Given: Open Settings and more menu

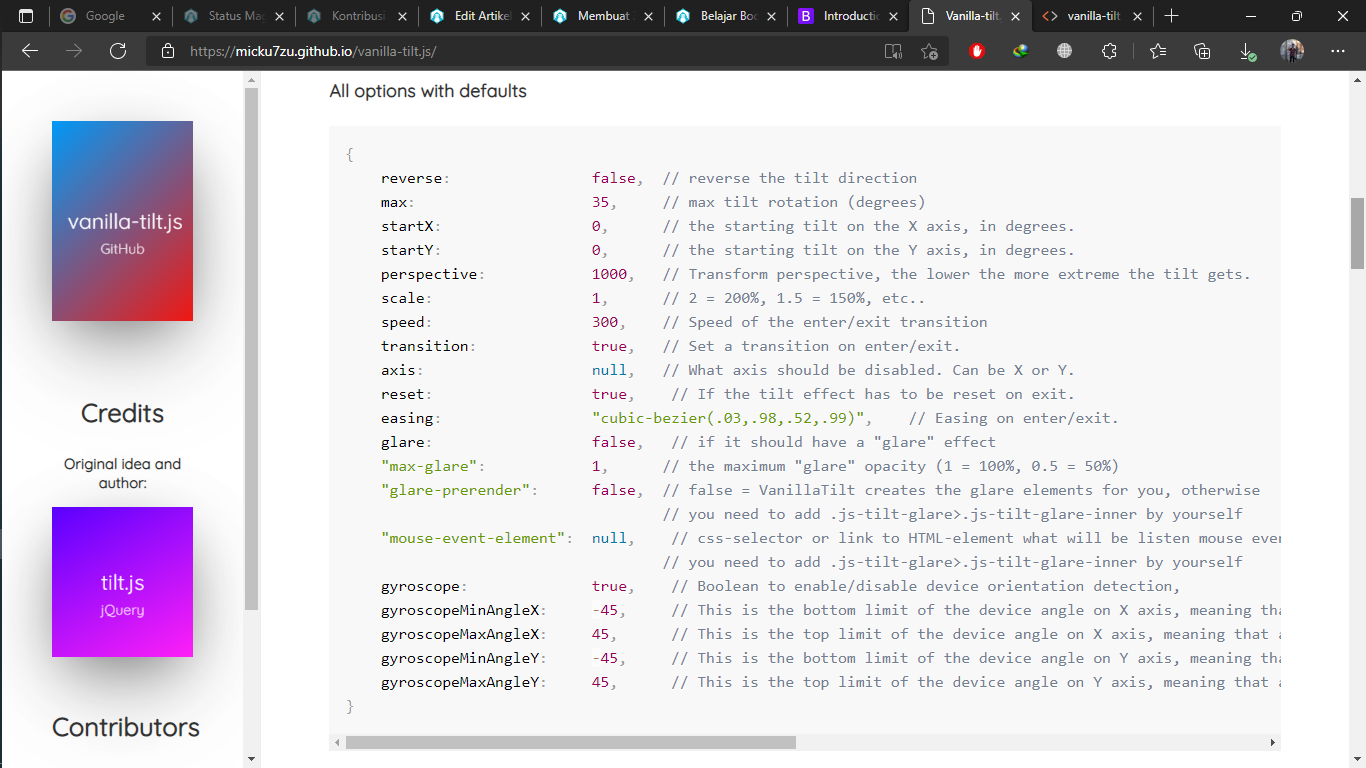Looking at the screenshot, I should [x=1338, y=51].
